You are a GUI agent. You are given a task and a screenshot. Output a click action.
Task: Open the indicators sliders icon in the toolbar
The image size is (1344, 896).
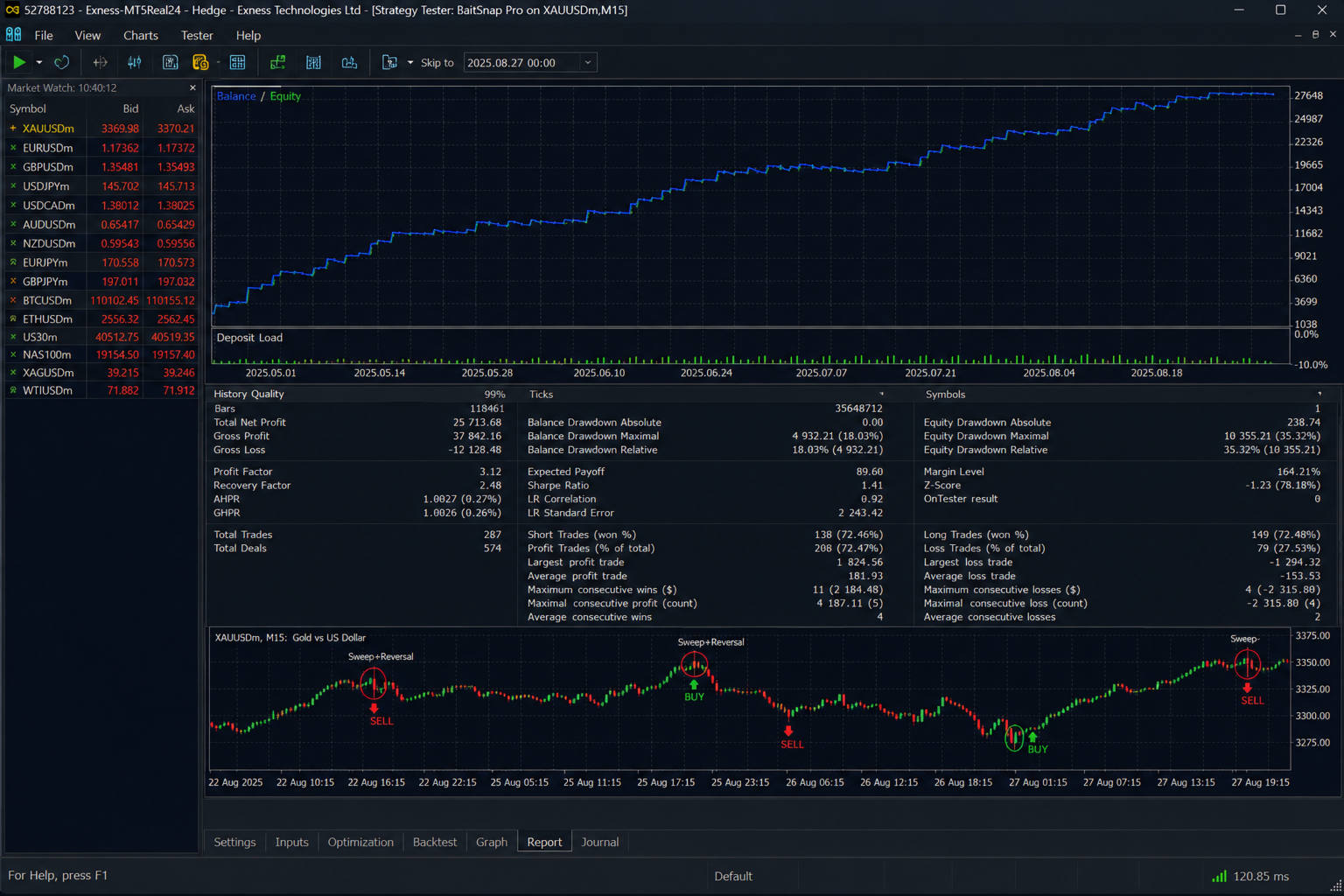[x=135, y=62]
